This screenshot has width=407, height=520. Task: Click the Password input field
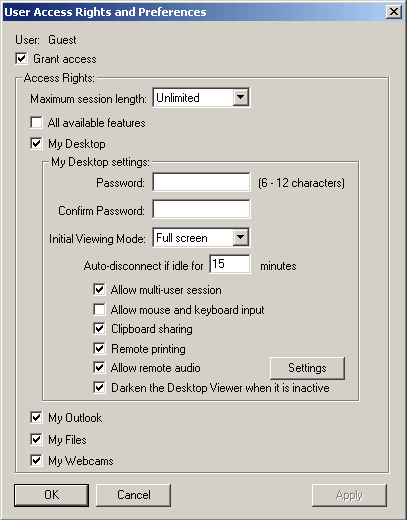pyautogui.click(x=201, y=182)
